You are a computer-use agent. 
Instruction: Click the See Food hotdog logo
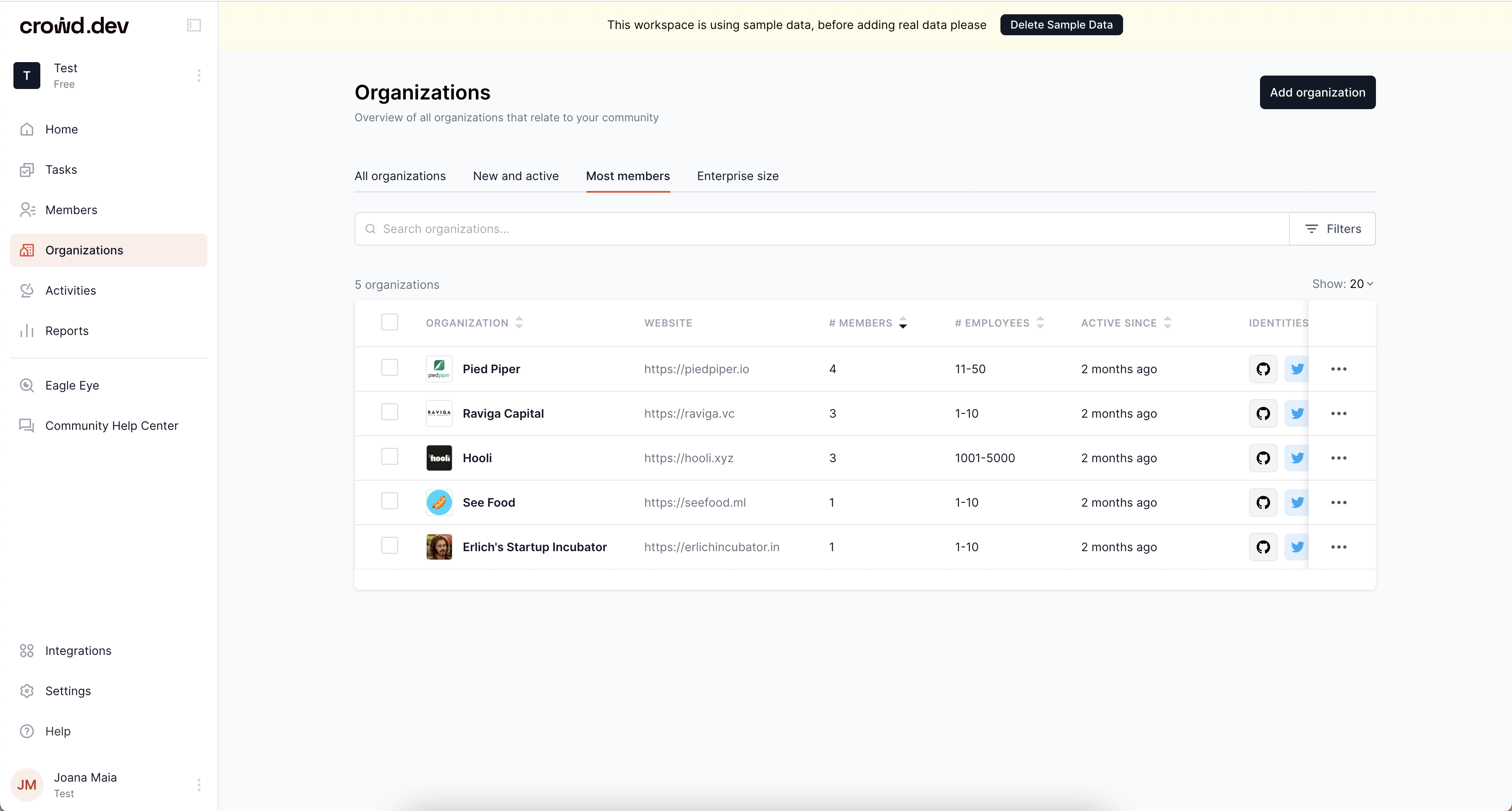point(439,502)
